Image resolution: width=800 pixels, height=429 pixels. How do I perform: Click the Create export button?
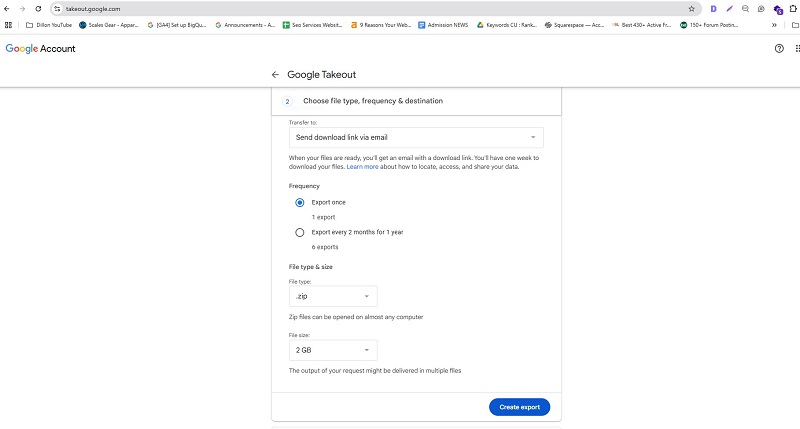519,407
